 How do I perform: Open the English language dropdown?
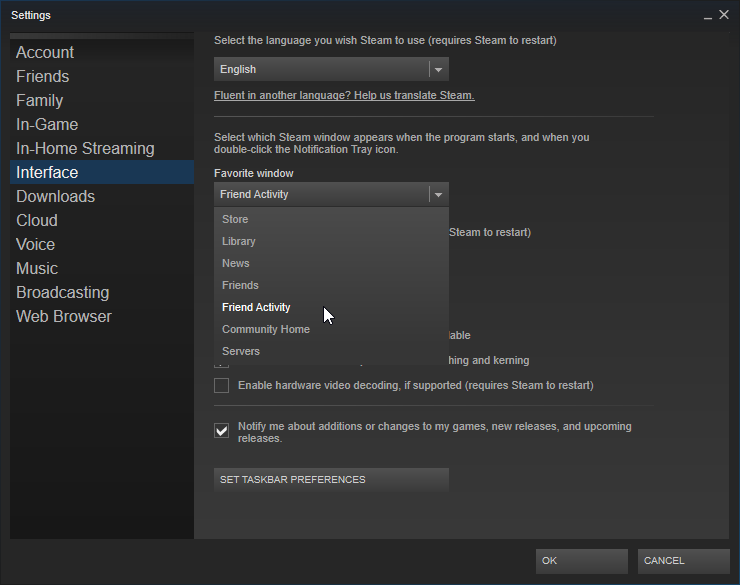(x=331, y=69)
